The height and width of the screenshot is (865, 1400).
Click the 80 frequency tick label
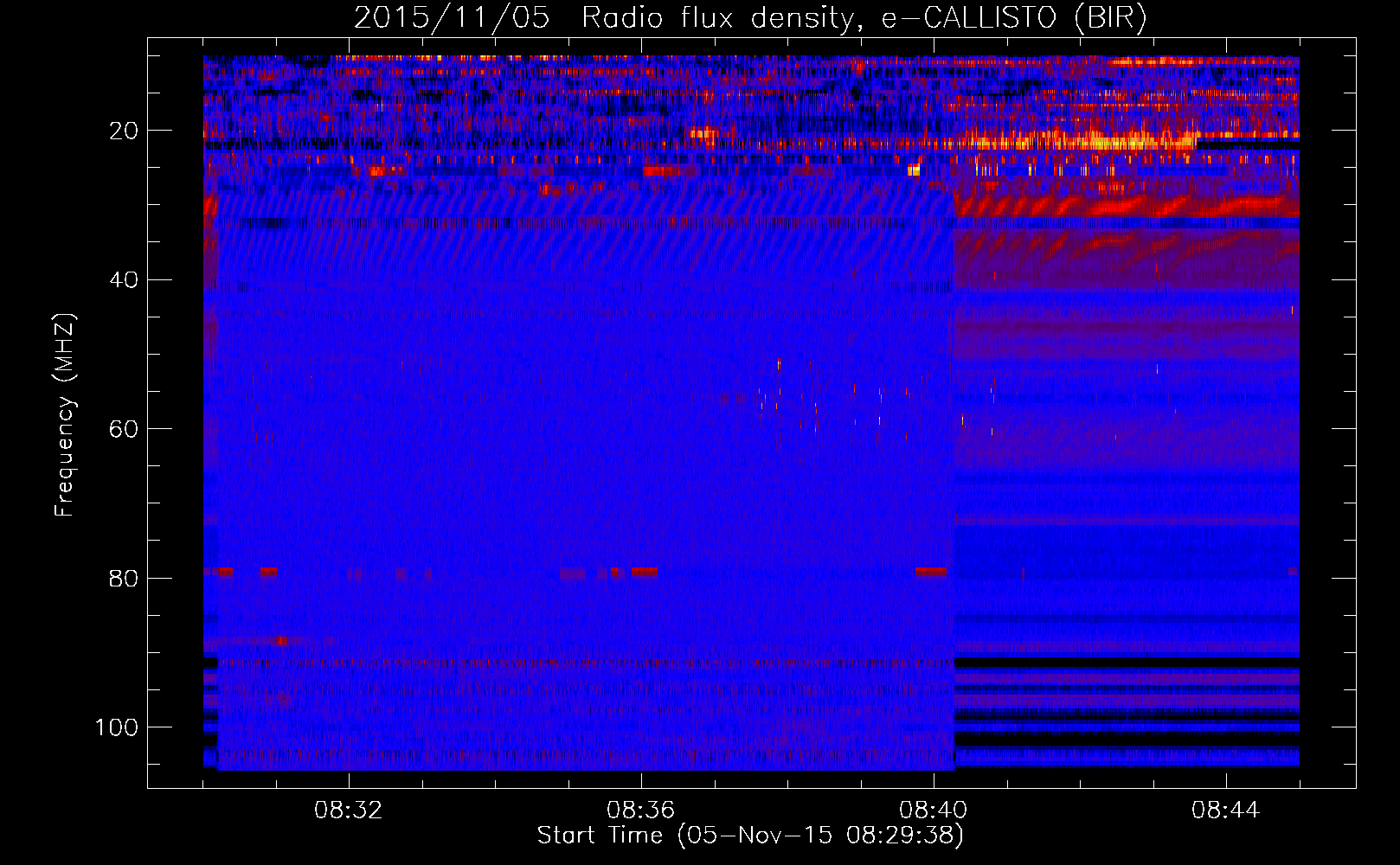(x=124, y=578)
